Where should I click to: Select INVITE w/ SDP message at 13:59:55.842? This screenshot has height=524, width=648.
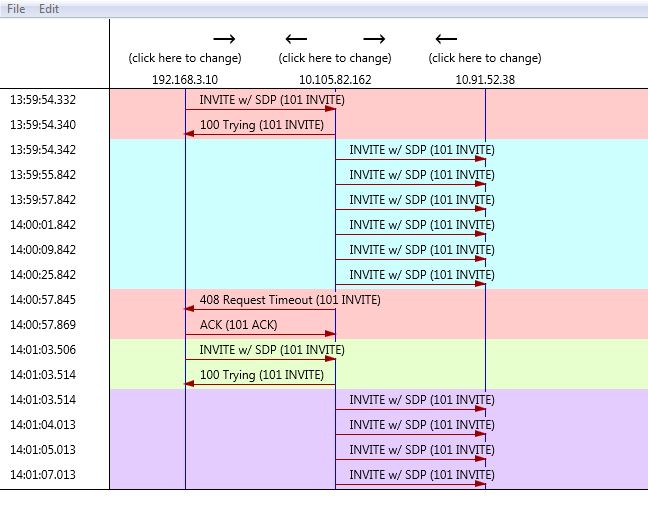coord(422,175)
